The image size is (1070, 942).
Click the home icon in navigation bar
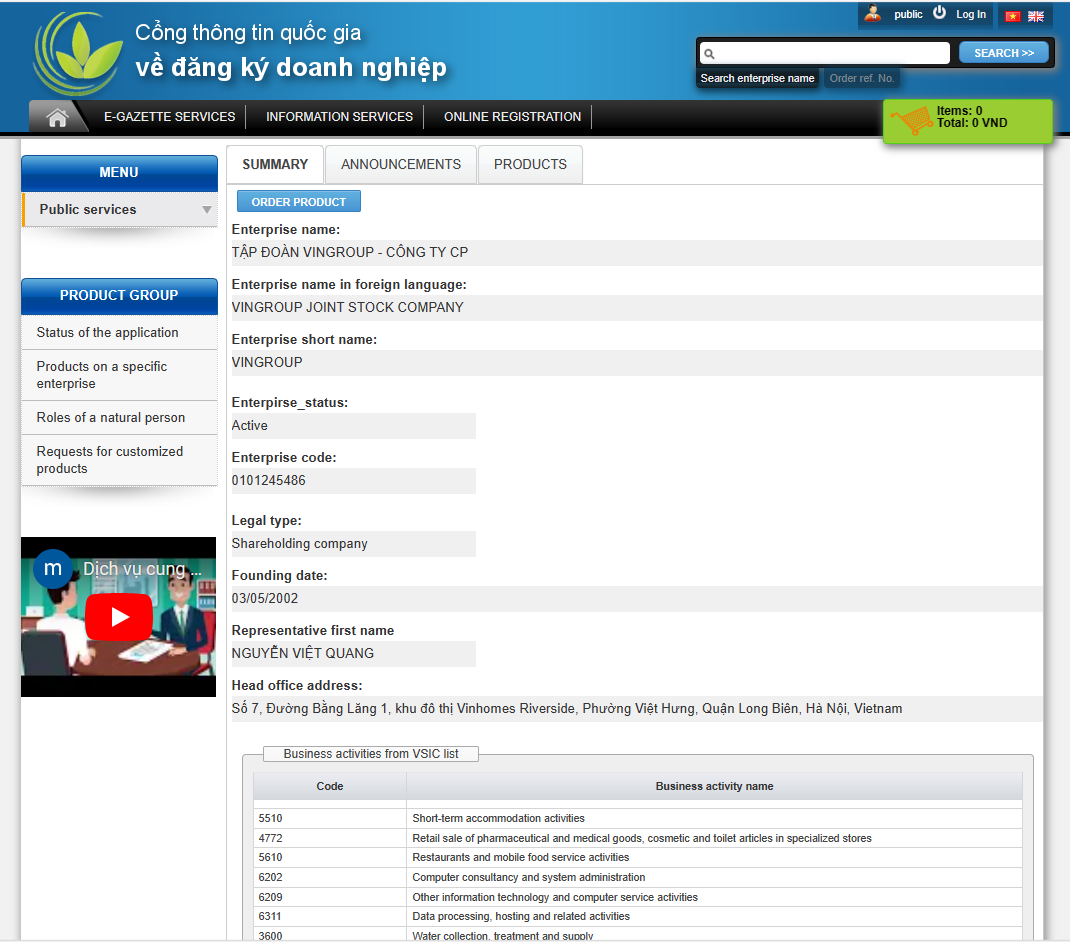[57, 117]
